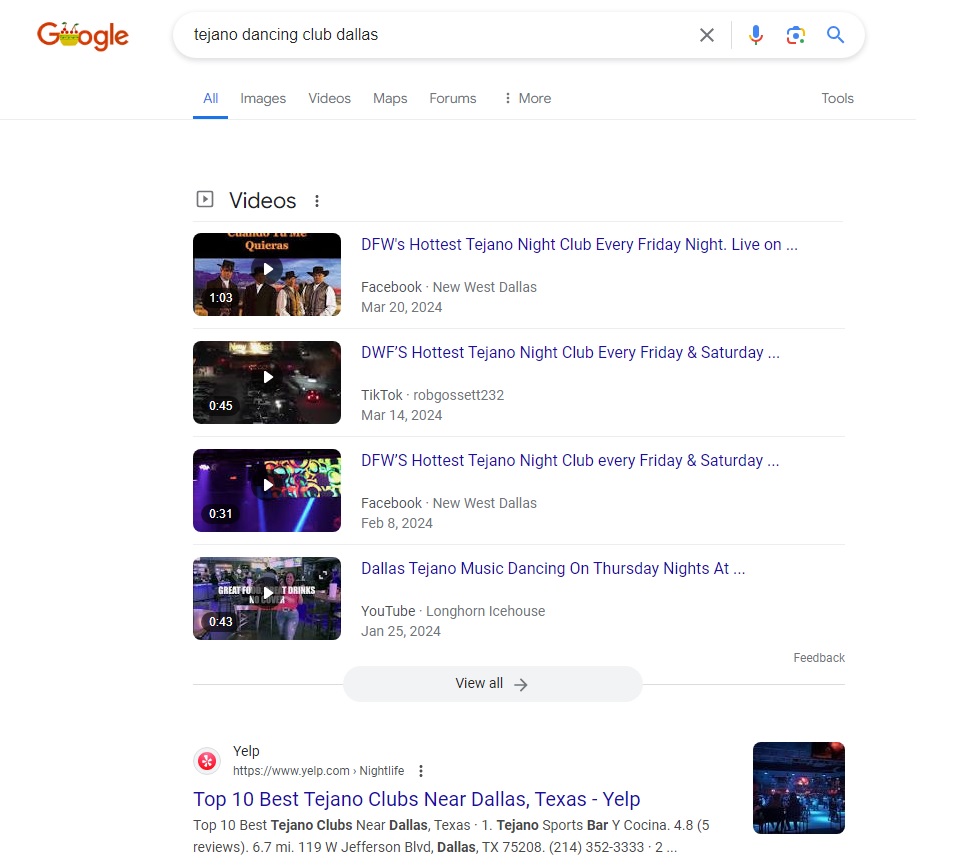
Task: Expand View all videos
Action: click(492, 684)
